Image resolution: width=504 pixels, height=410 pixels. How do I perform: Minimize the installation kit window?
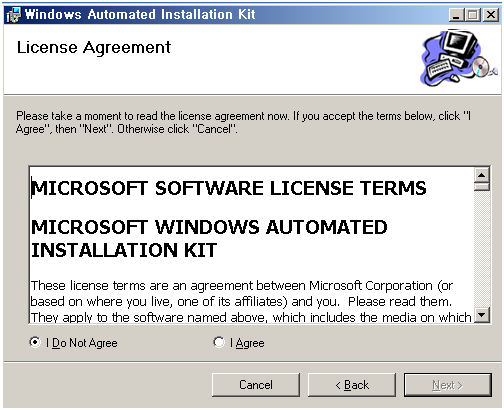pos(456,15)
